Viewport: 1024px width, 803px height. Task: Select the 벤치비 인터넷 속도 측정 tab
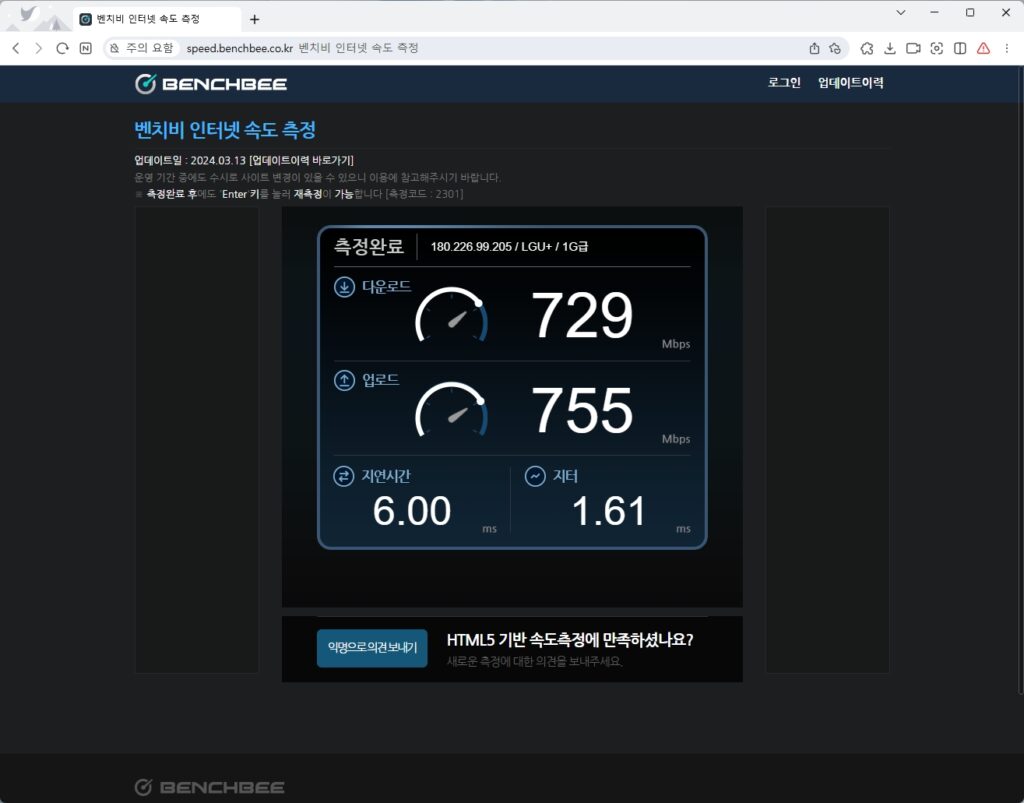coord(156,19)
